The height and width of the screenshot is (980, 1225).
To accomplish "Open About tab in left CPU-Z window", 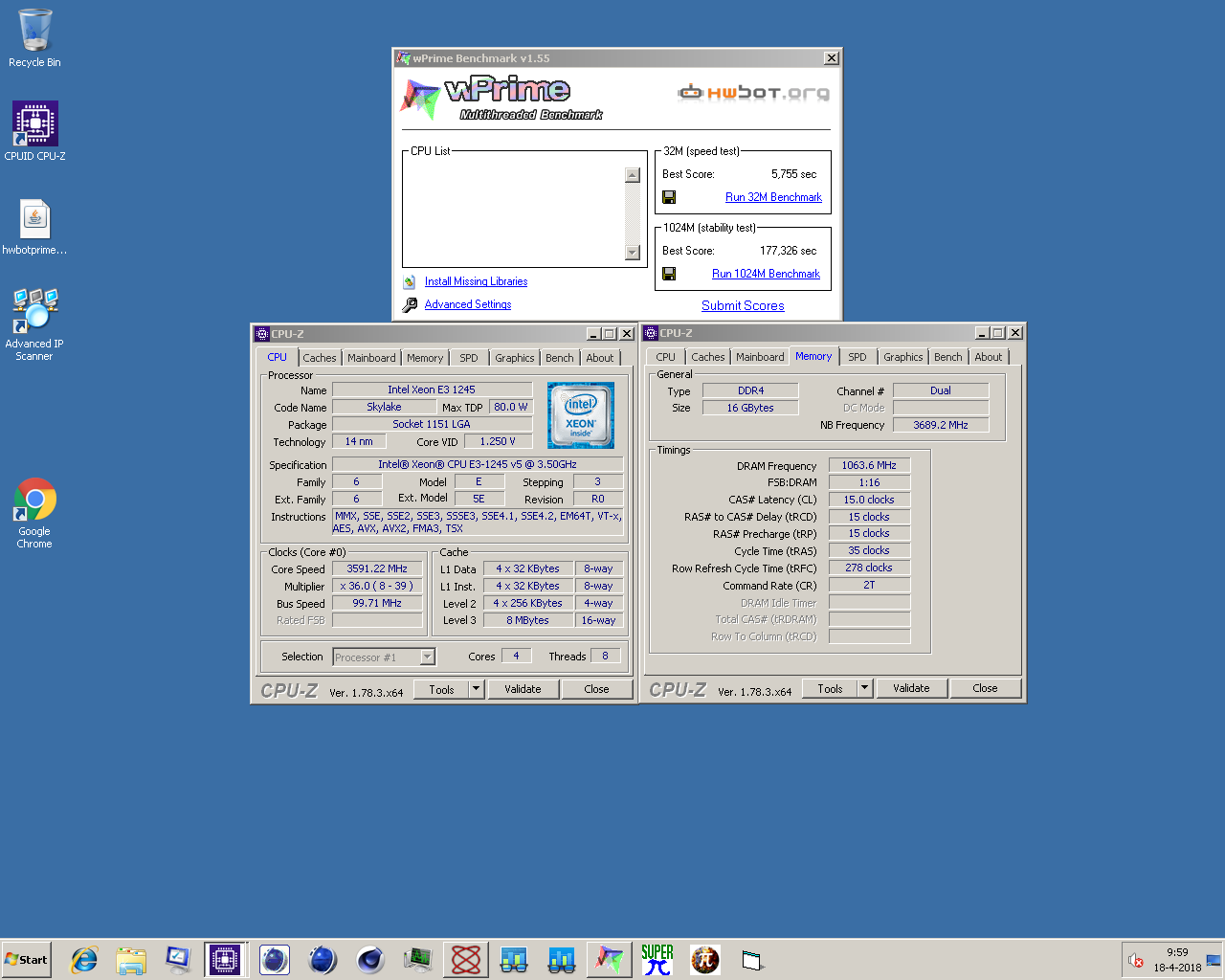I will point(600,358).
